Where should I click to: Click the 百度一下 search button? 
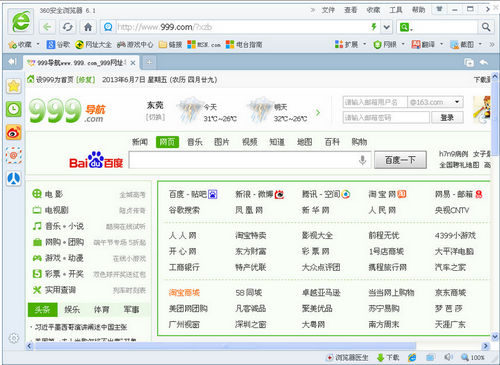tap(400, 160)
